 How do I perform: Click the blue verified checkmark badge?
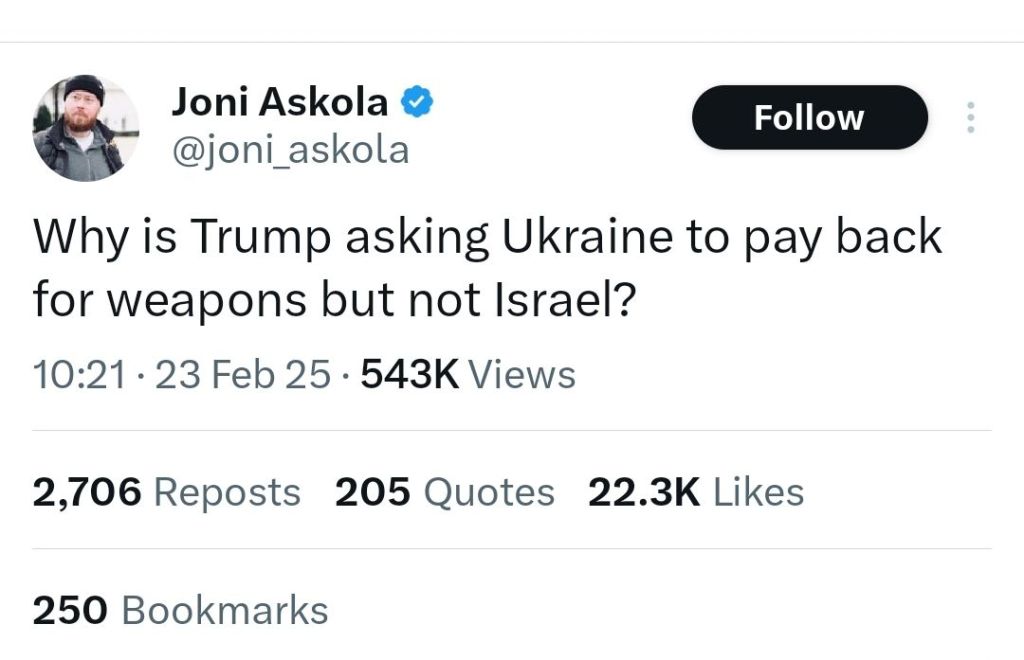(x=418, y=102)
